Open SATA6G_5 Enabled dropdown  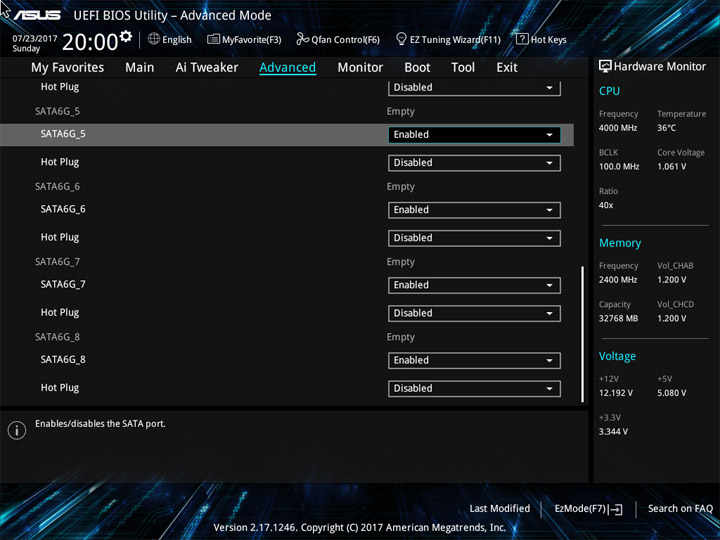pyautogui.click(x=474, y=135)
